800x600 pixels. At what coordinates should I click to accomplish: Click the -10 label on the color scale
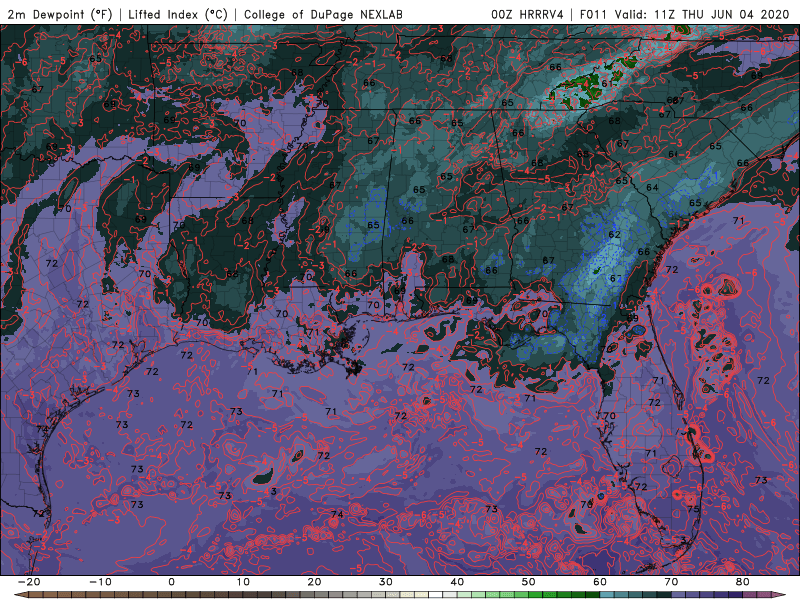[x=100, y=582]
